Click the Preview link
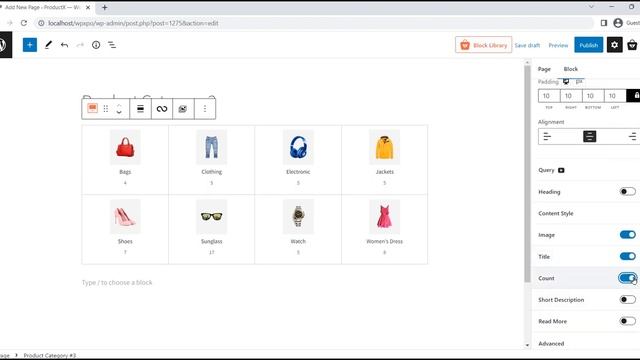Screen dimensions: 640x360 click(558, 45)
